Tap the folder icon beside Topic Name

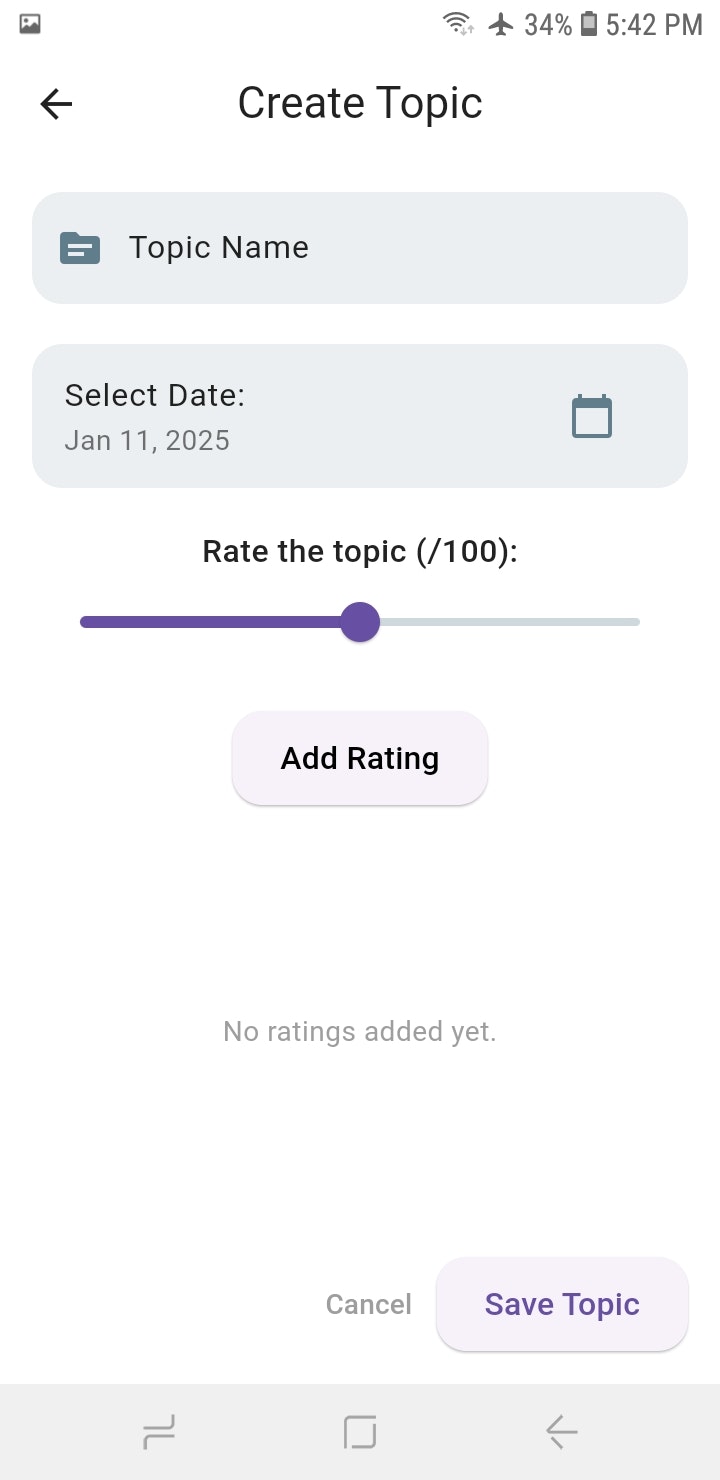80,248
